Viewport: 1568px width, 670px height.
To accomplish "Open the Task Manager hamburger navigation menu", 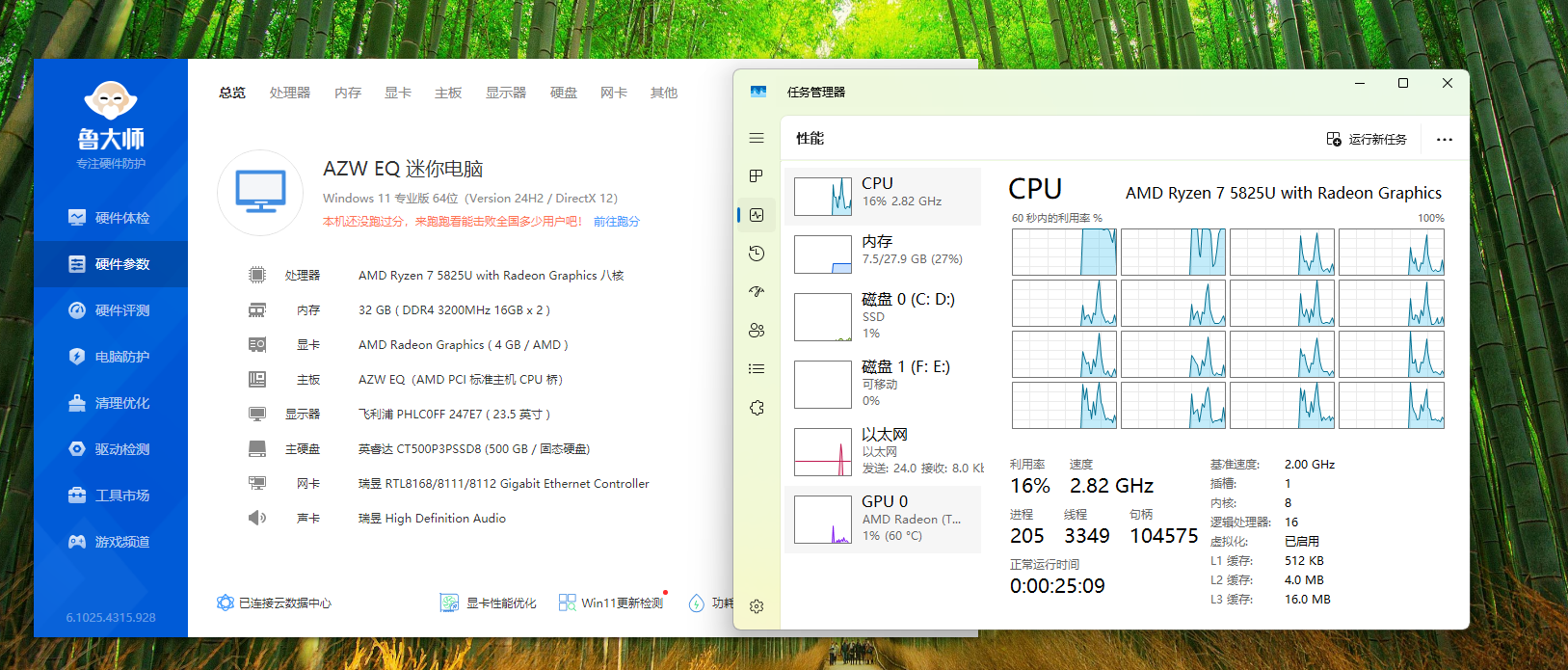I will pyautogui.click(x=757, y=139).
